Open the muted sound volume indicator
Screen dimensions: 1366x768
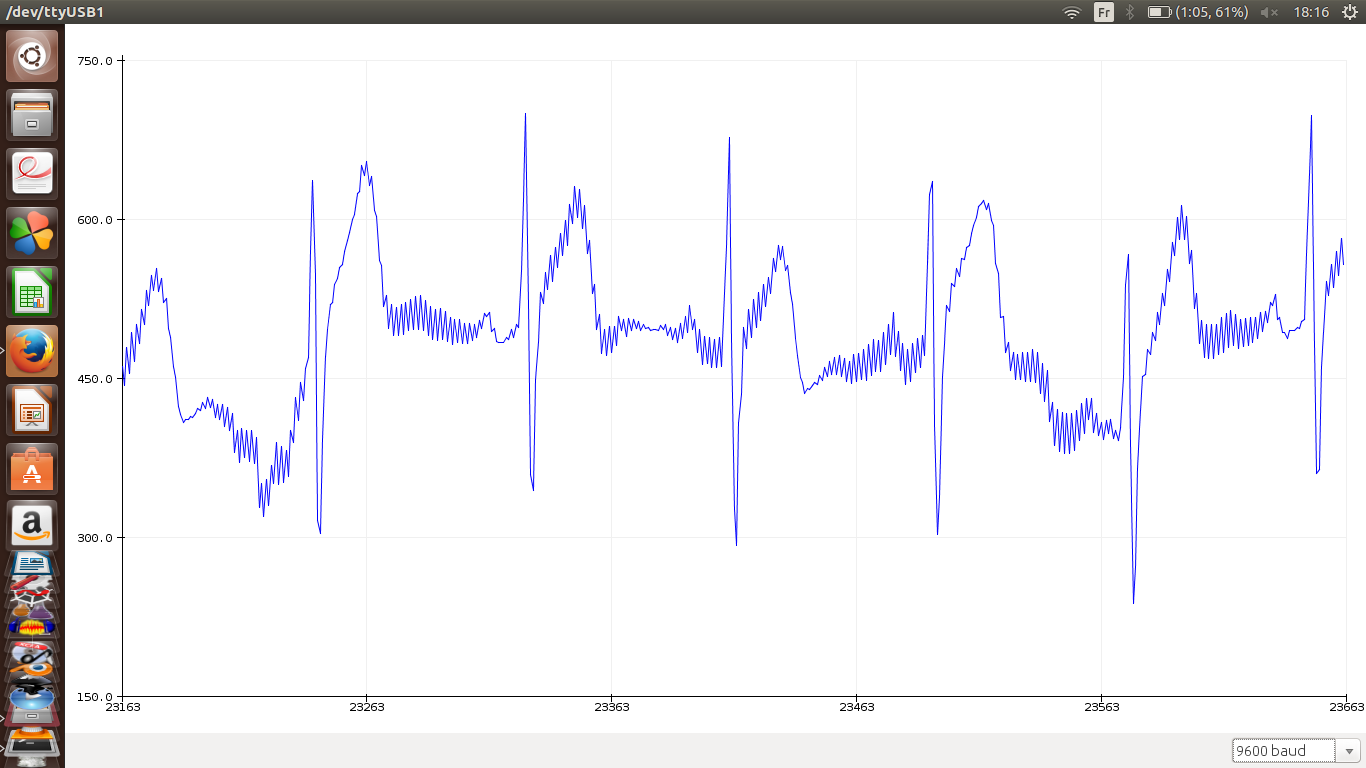point(1270,12)
